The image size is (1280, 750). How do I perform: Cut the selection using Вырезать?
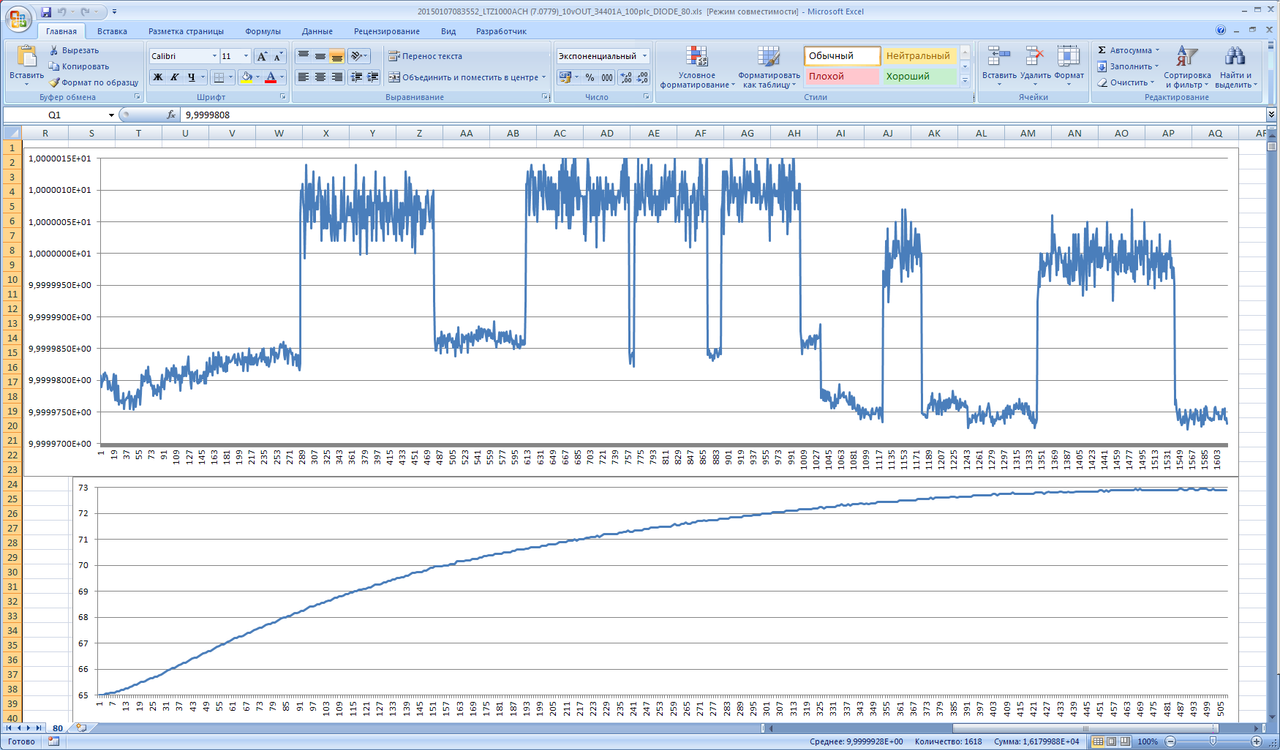click(x=74, y=50)
